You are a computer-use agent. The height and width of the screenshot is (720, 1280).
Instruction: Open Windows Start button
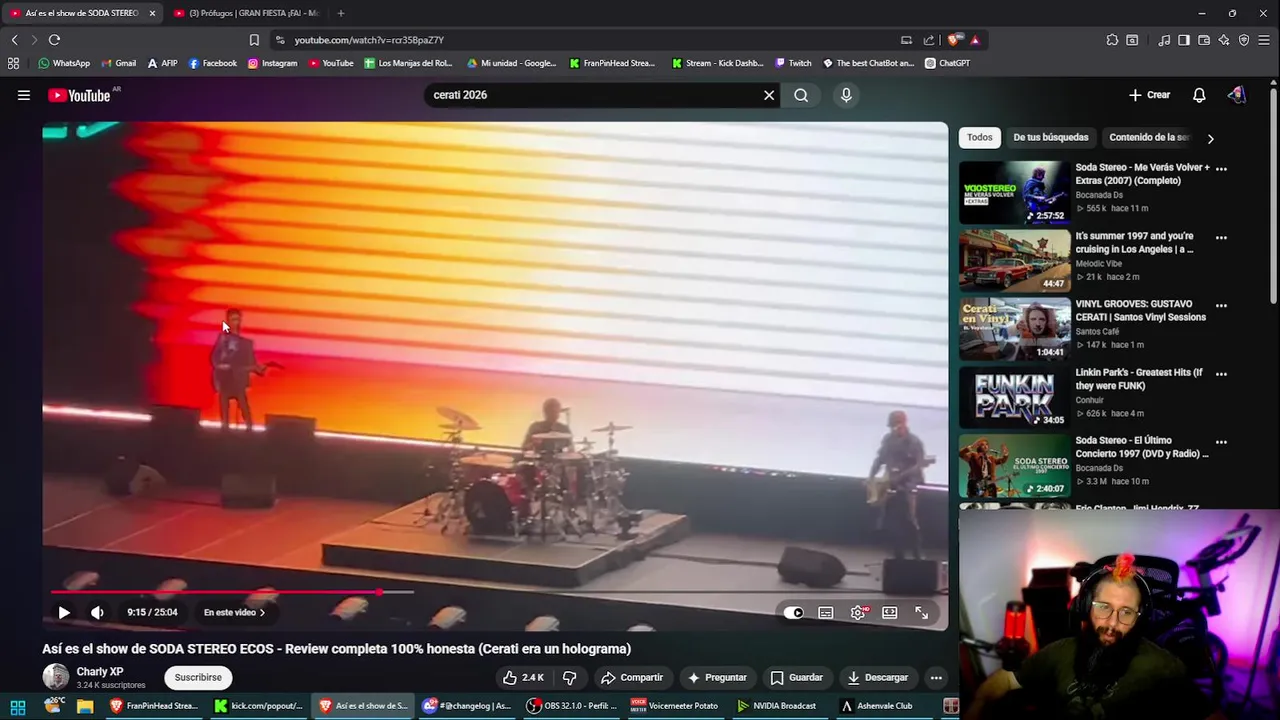pyautogui.click(x=18, y=706)
